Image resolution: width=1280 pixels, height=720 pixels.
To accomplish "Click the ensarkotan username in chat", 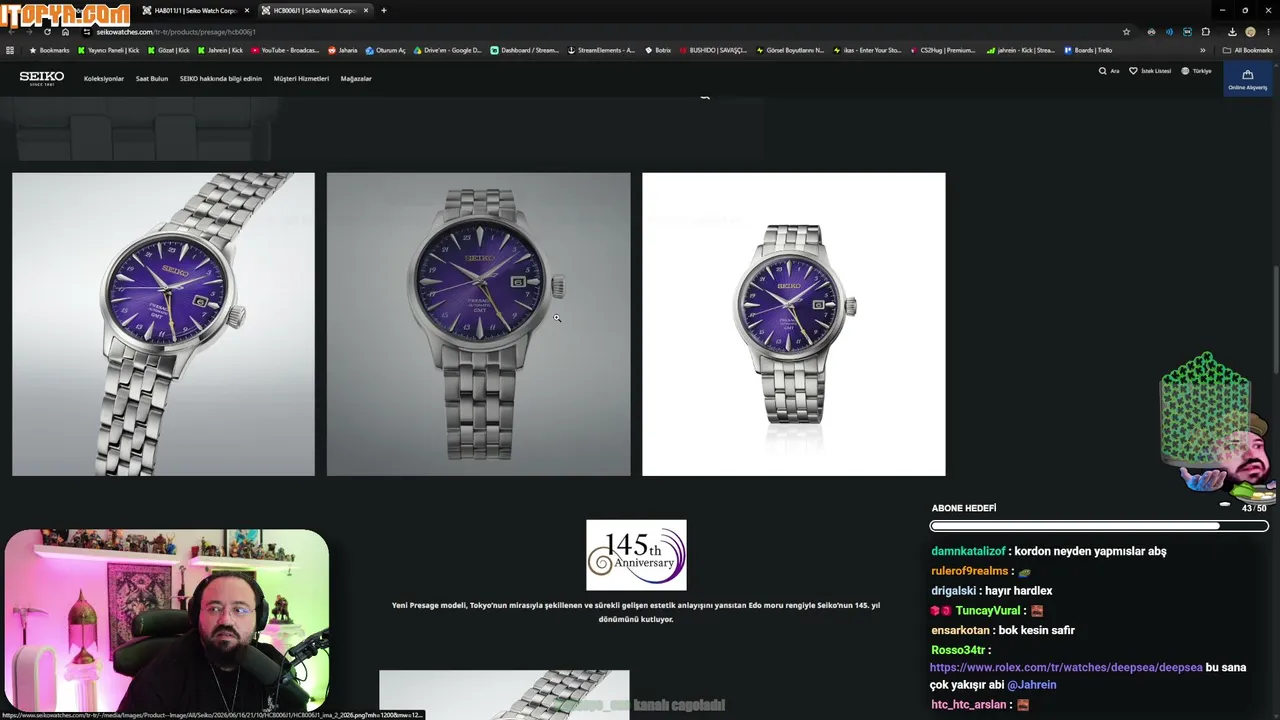I will (x=960, y=630).
